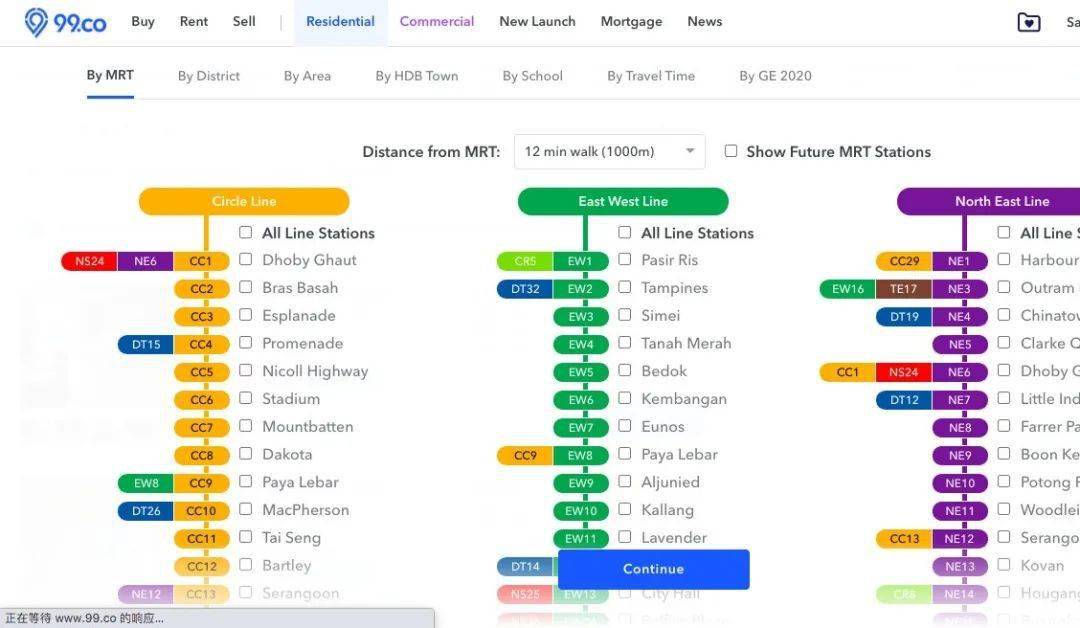Click the Buy link in header
The height and width of the screenshot is (628, 1080).
(x=143, y=21)
